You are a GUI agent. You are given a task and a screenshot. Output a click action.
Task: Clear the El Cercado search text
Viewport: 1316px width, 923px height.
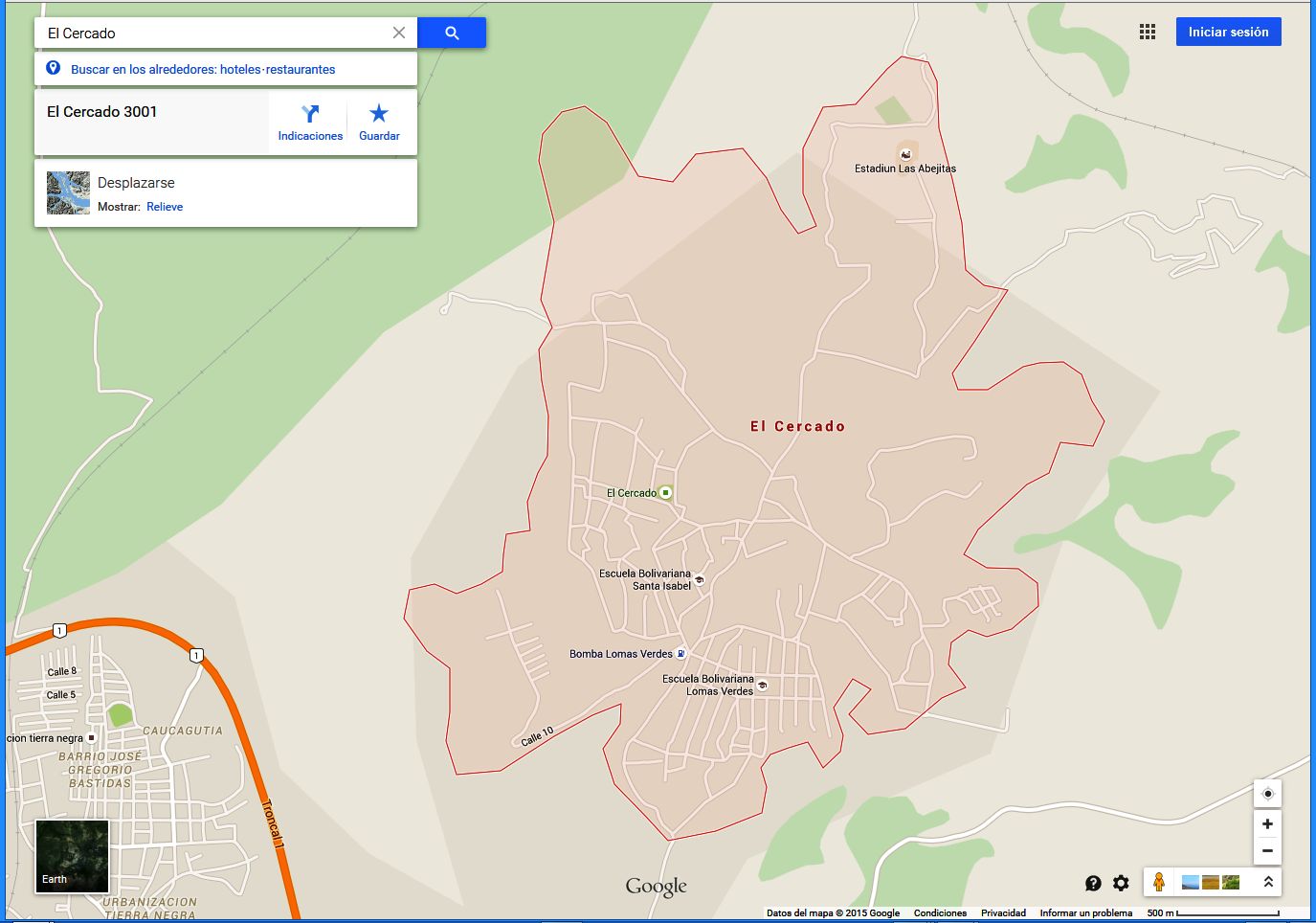click(x=399, y=33)
